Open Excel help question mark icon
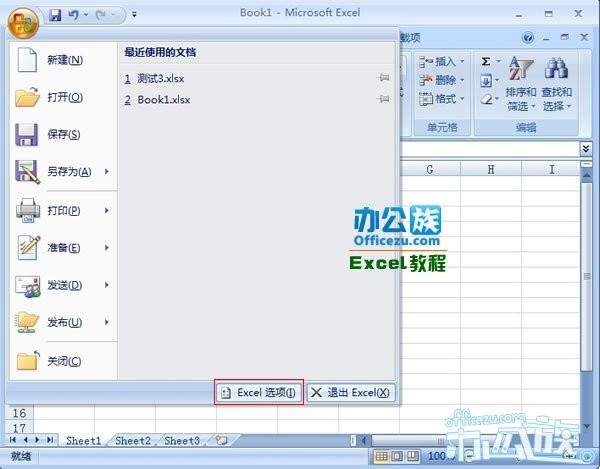Screen dimensions: 600x469 pyautogui.click(x=528, y=37)
